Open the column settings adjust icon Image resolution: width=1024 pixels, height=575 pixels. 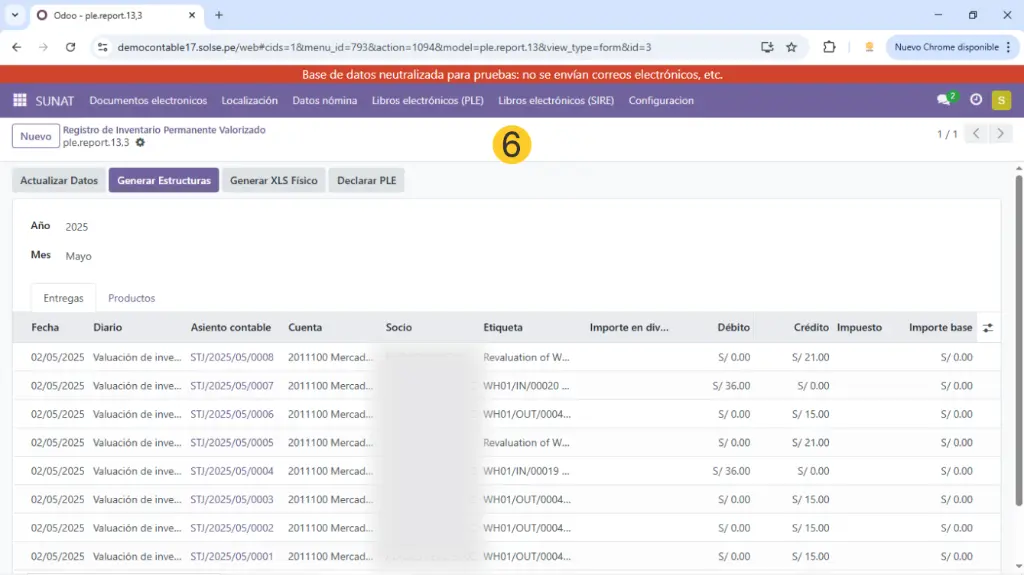point(988,328)
